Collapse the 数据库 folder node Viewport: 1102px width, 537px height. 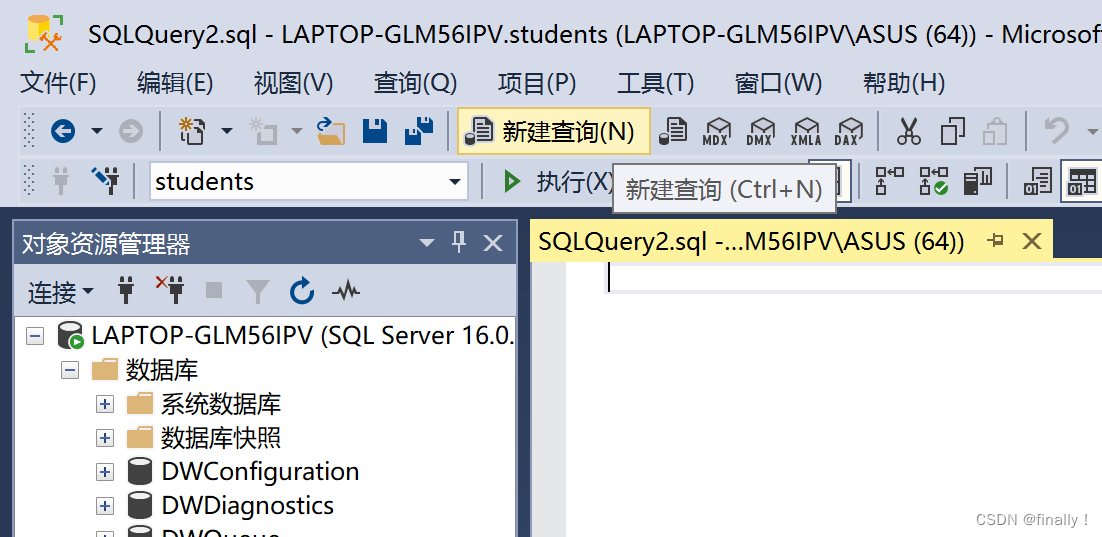70,370
